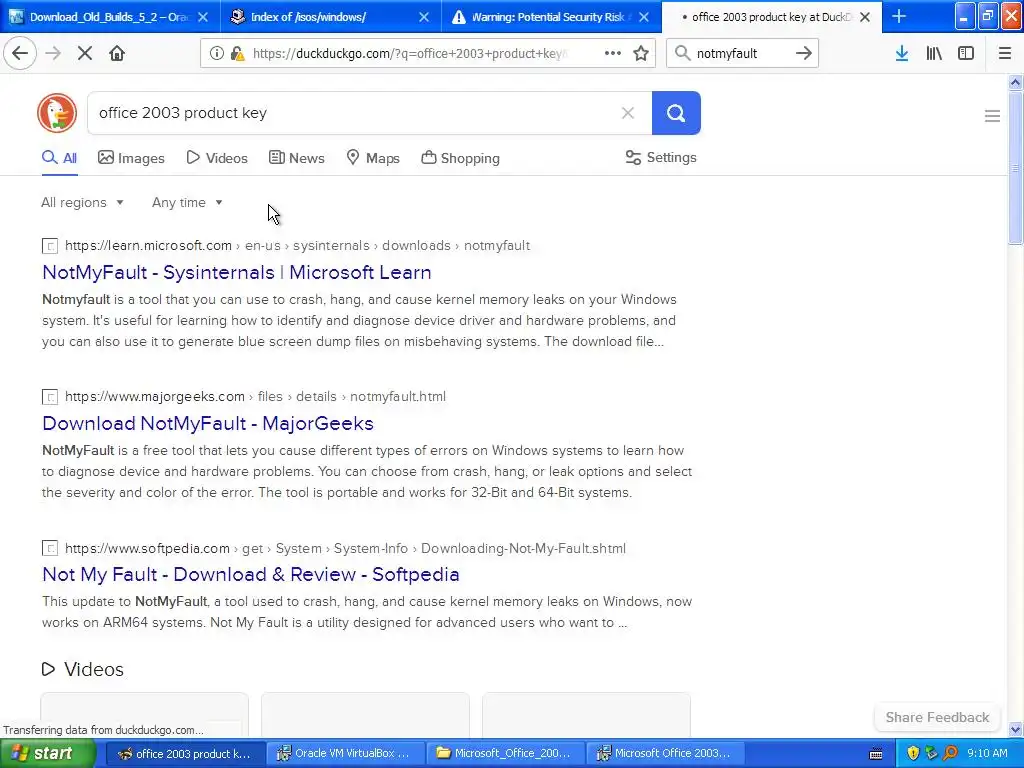This screenshot has height=768, width=1024.
Task: Close the Index of /isos/windows/ tab
Action: pyautogui.click(x=424, y=17)
